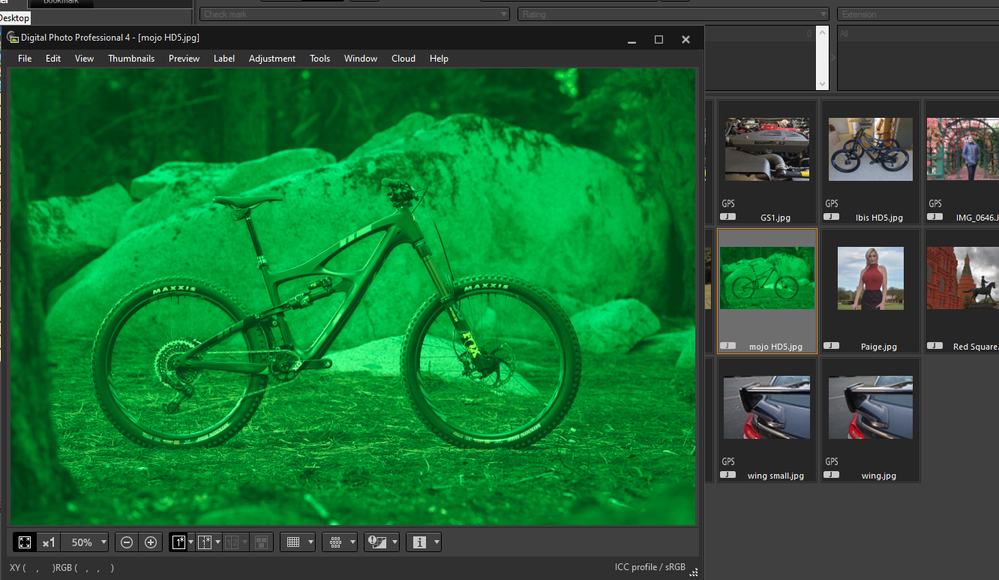Select the before/after split comparison icon
Viewport: 999px width, 580px height.
click(x=205, y=542)
